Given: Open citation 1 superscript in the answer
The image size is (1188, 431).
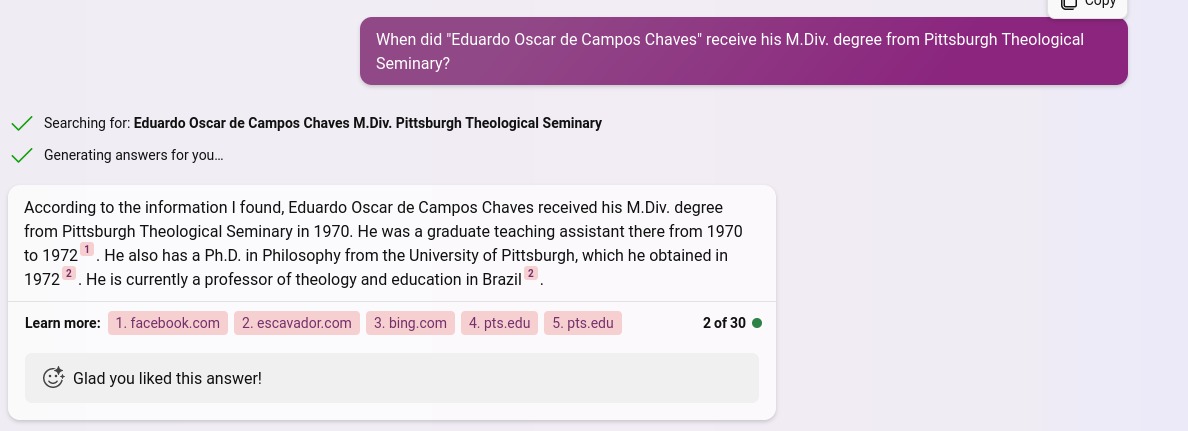Looking at the screenshot, I should tap(87, 250).
